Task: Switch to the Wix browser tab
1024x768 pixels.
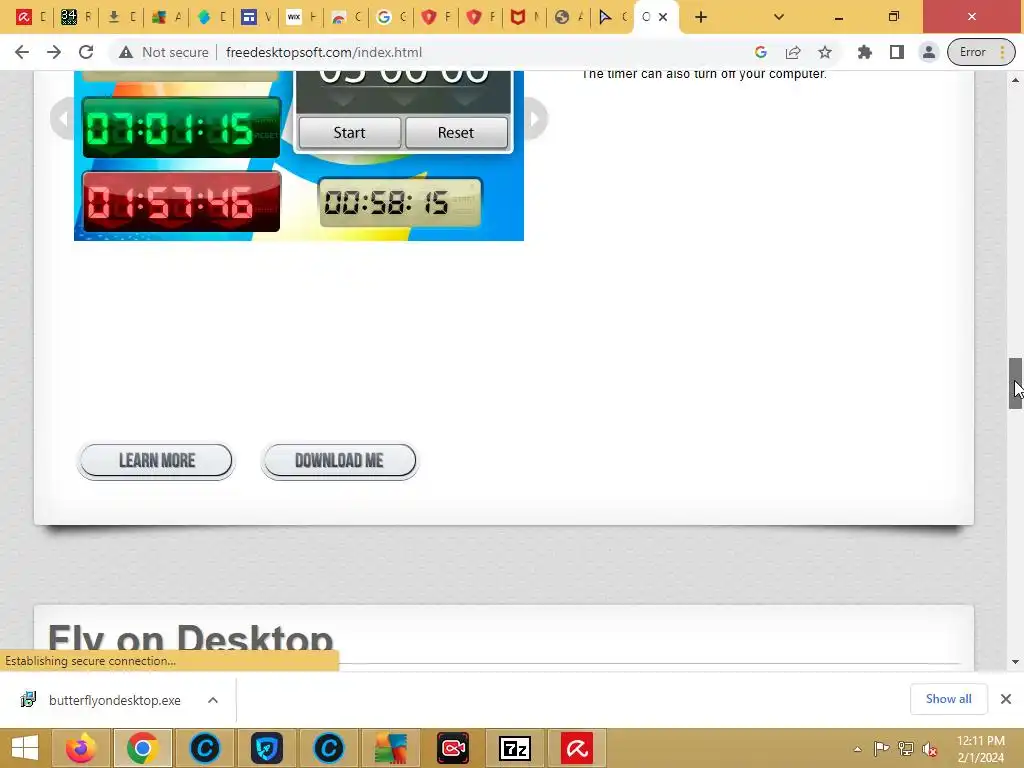Action: point(300,17)
